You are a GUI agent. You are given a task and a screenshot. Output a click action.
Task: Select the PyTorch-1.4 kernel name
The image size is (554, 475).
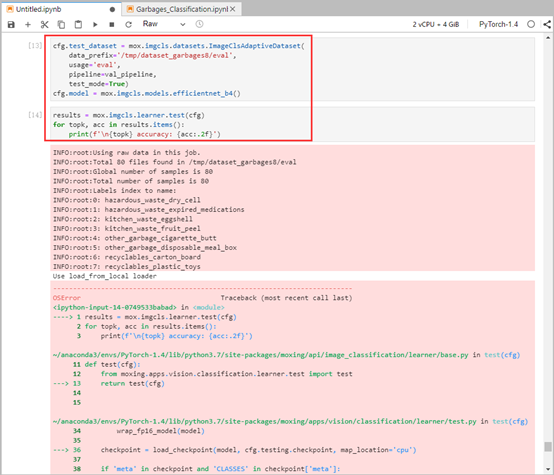(x=498, y=24)
